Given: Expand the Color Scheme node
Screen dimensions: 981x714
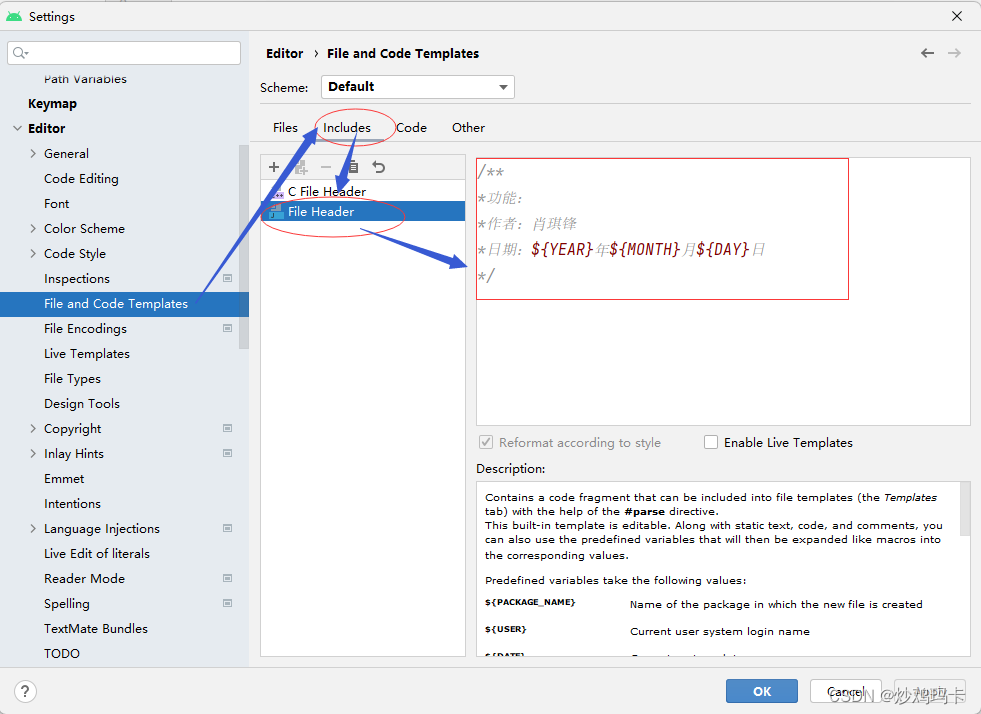Looking at the screenshot, I should pyautogui.click(x=33, y=228).
